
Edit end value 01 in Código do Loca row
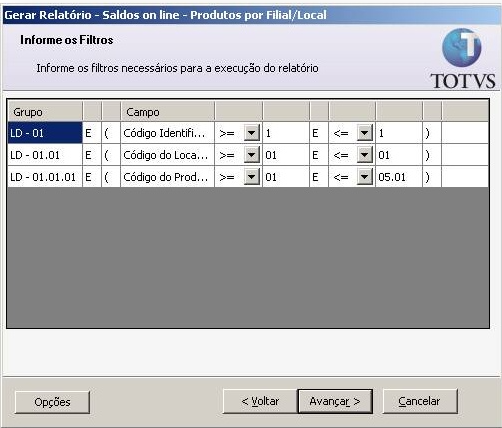399,155
